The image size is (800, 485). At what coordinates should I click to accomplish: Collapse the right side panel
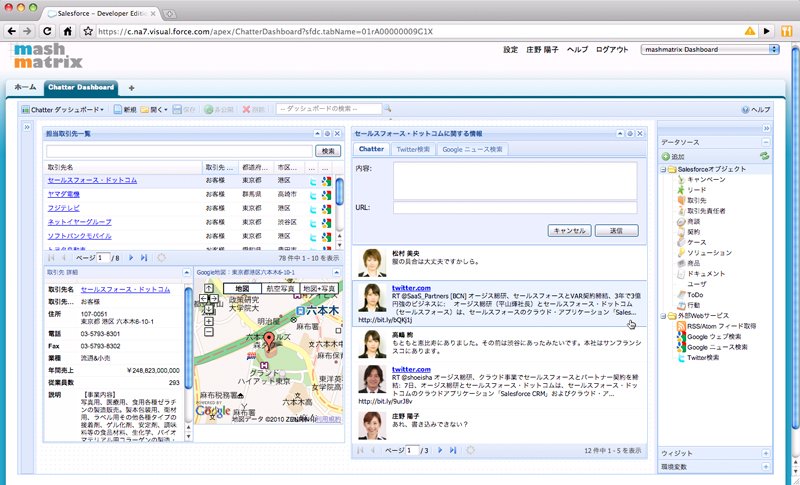click(x=766, y=128)
